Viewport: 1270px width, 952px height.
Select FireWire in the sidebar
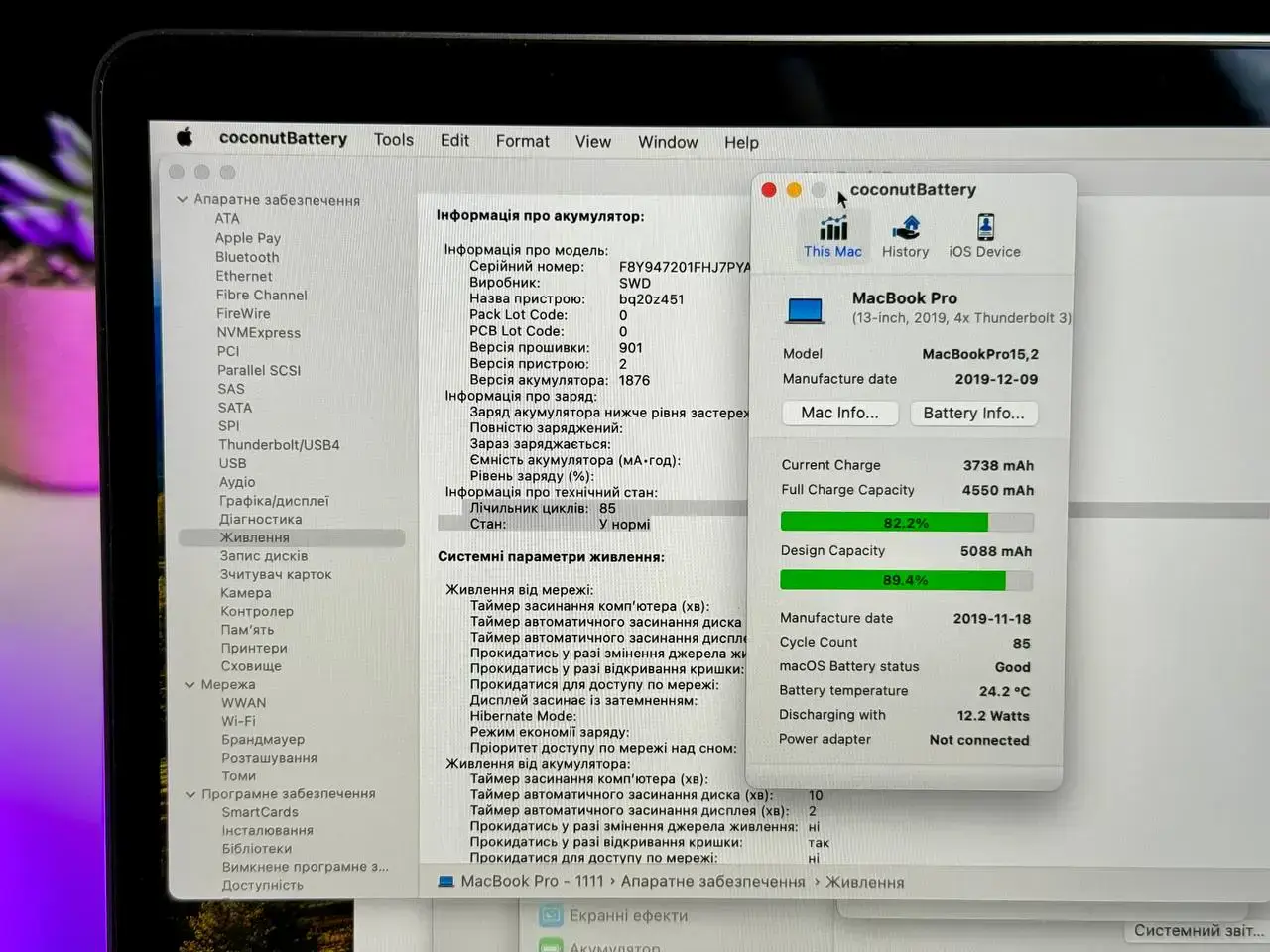[243, 313]
